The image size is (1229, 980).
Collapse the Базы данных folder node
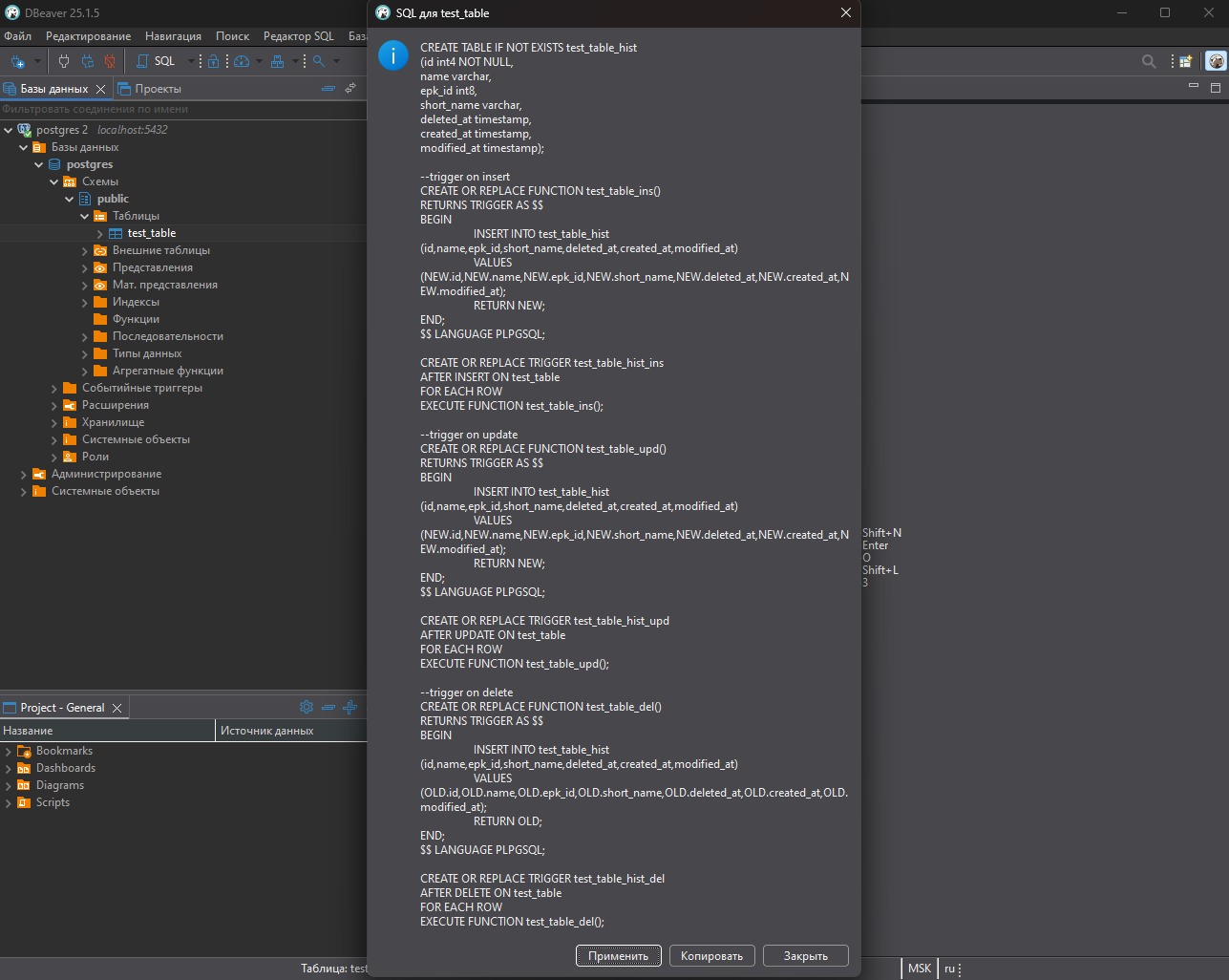coord(23,147)
